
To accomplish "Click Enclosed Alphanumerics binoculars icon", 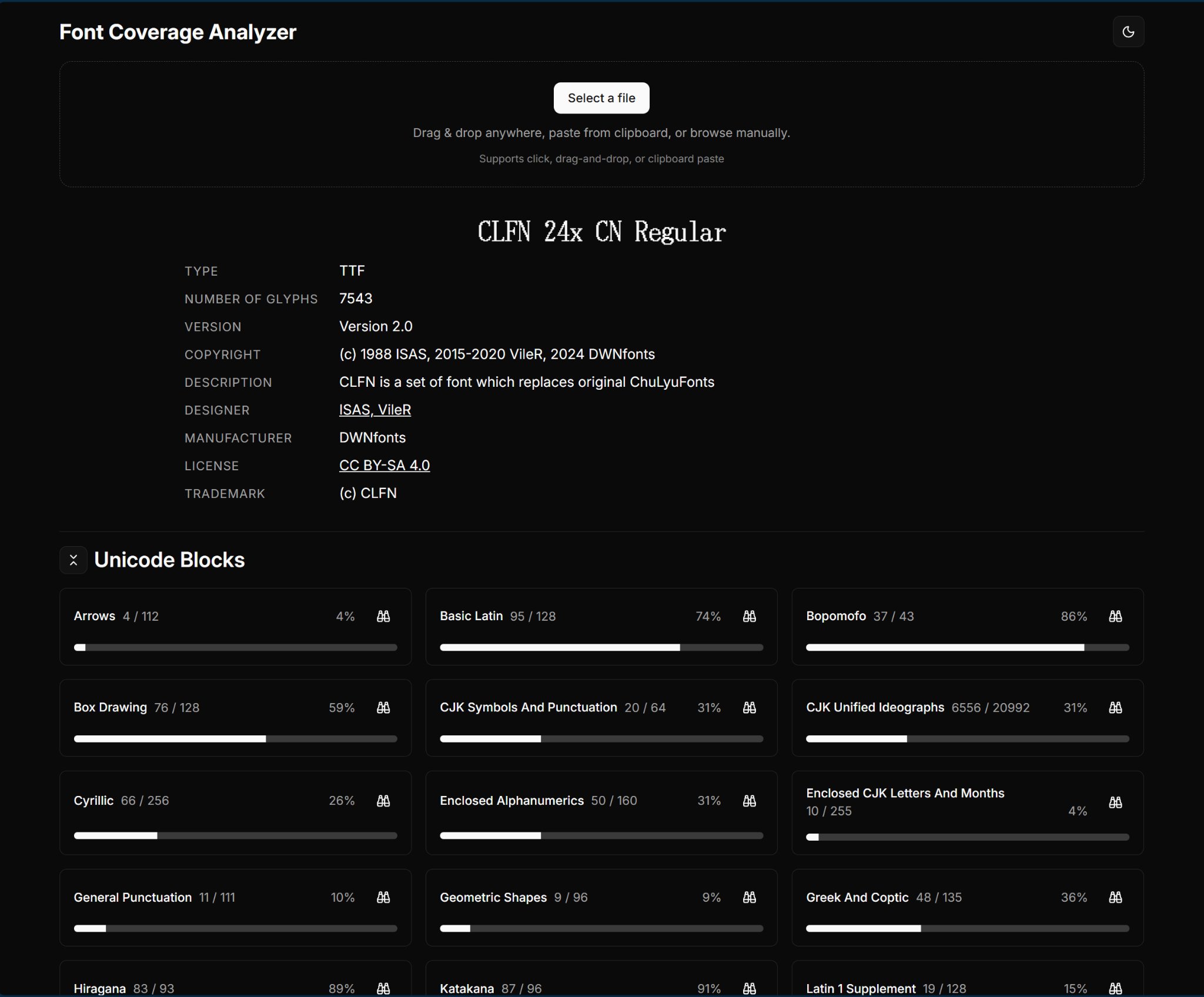I will (x=749, y=801).
